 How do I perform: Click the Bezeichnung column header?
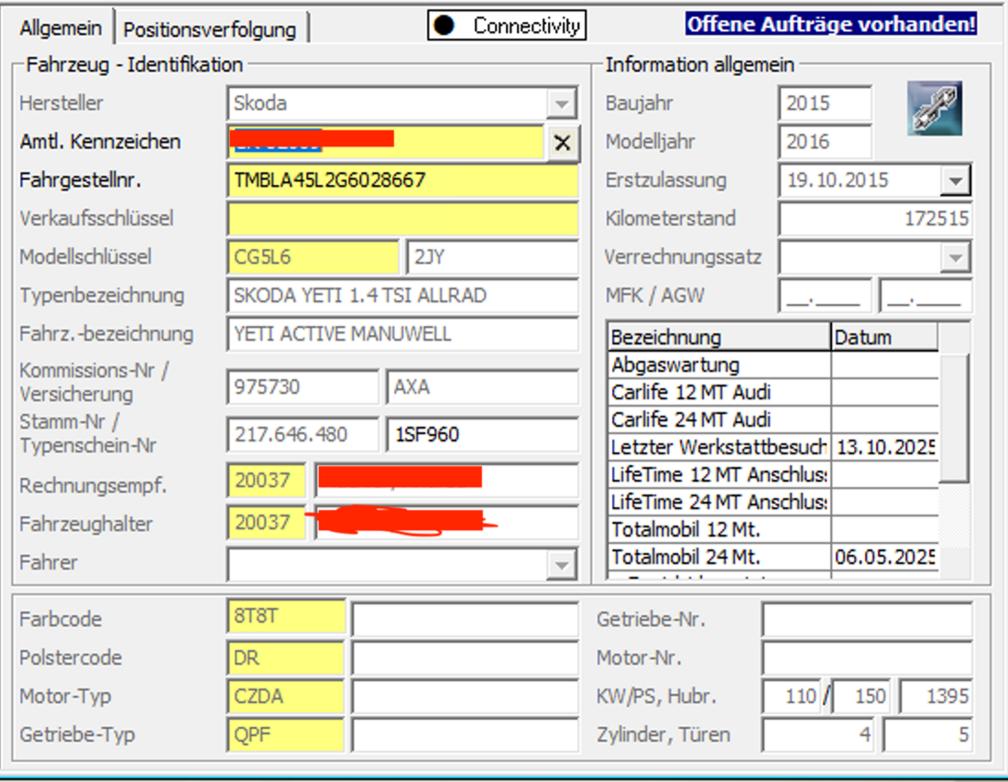click(718, 337)
